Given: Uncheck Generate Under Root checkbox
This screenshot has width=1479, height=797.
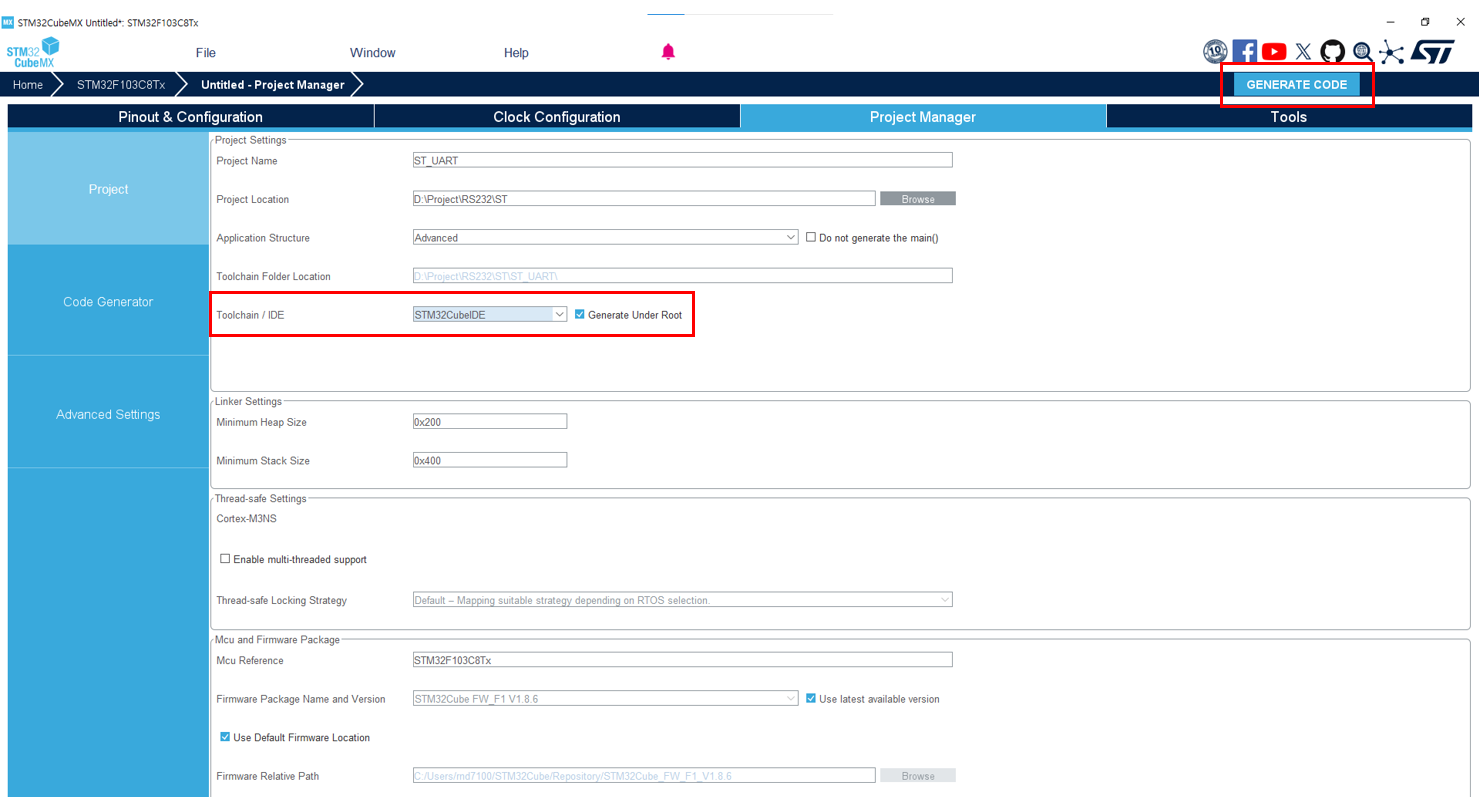Looking at the screenshot, I should [x=580, y=315].
